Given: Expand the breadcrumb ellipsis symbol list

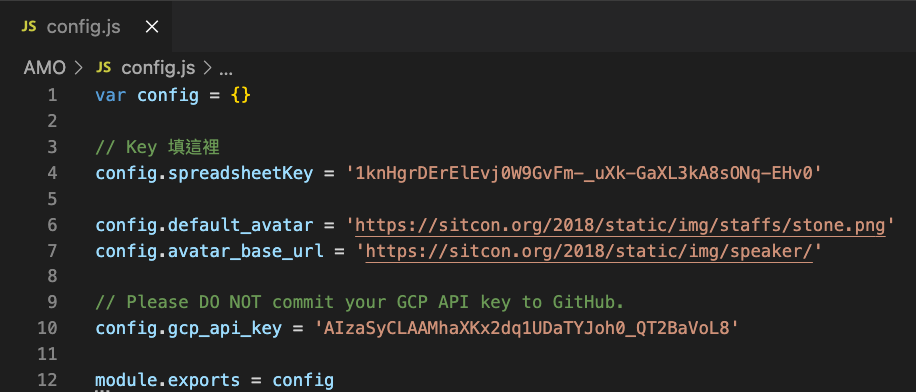Looking at the screenshot, I should coord(226,70).
